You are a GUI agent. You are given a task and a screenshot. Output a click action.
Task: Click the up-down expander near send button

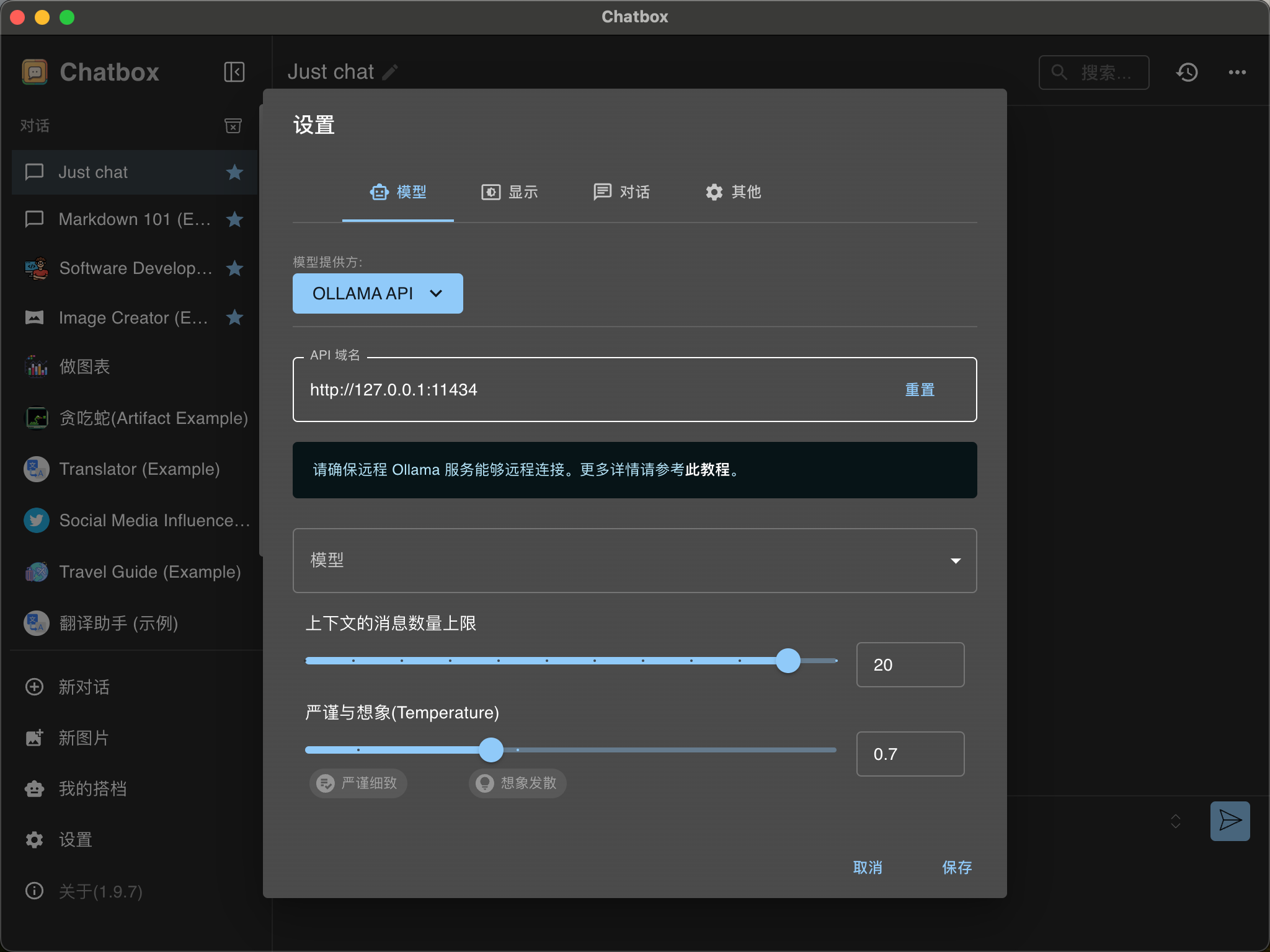coord(1175,821)
